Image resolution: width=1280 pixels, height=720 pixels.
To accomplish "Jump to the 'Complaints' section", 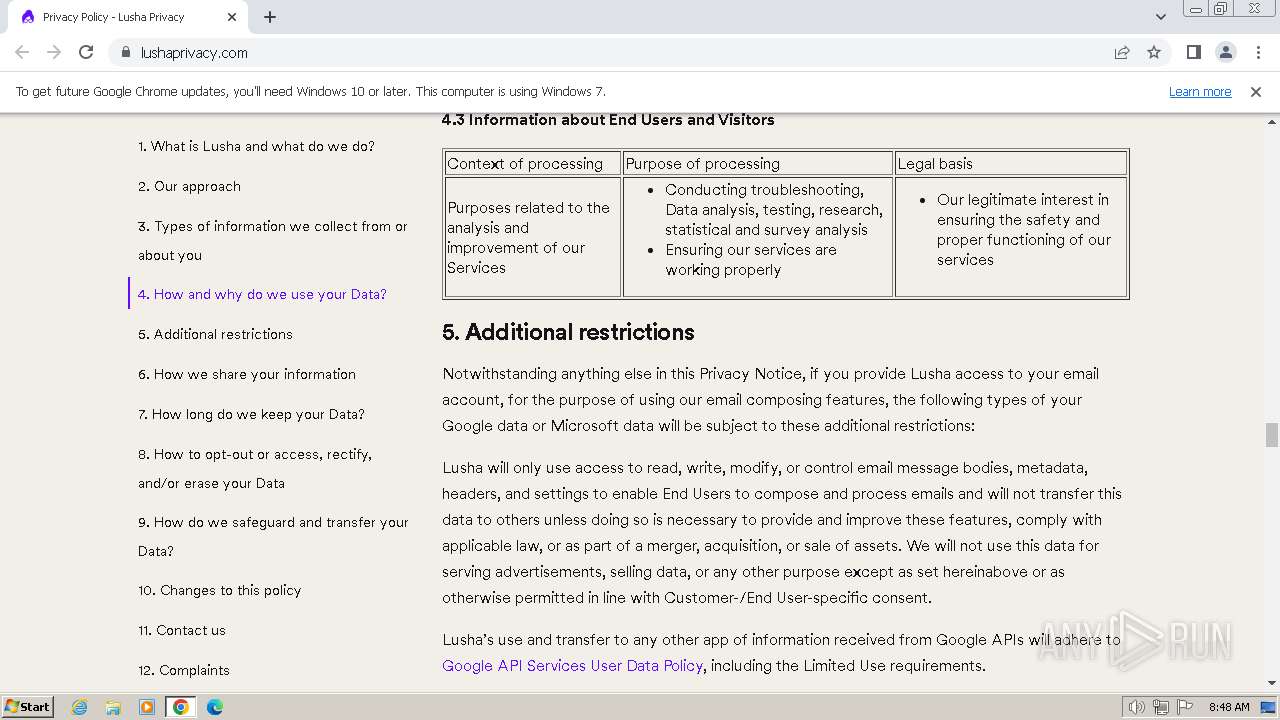I will click(184, 670).
